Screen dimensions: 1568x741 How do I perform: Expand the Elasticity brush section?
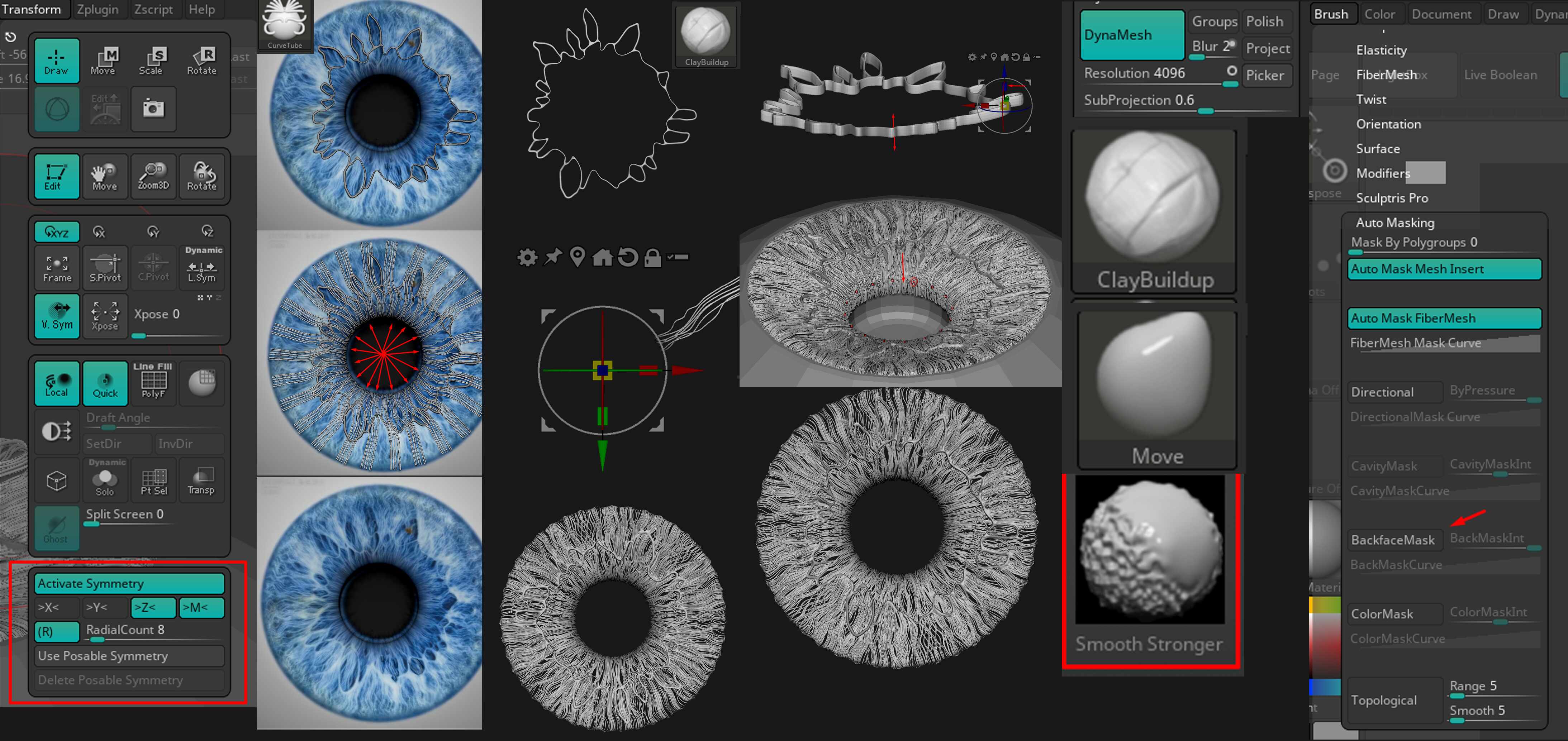click(1381, 50)
